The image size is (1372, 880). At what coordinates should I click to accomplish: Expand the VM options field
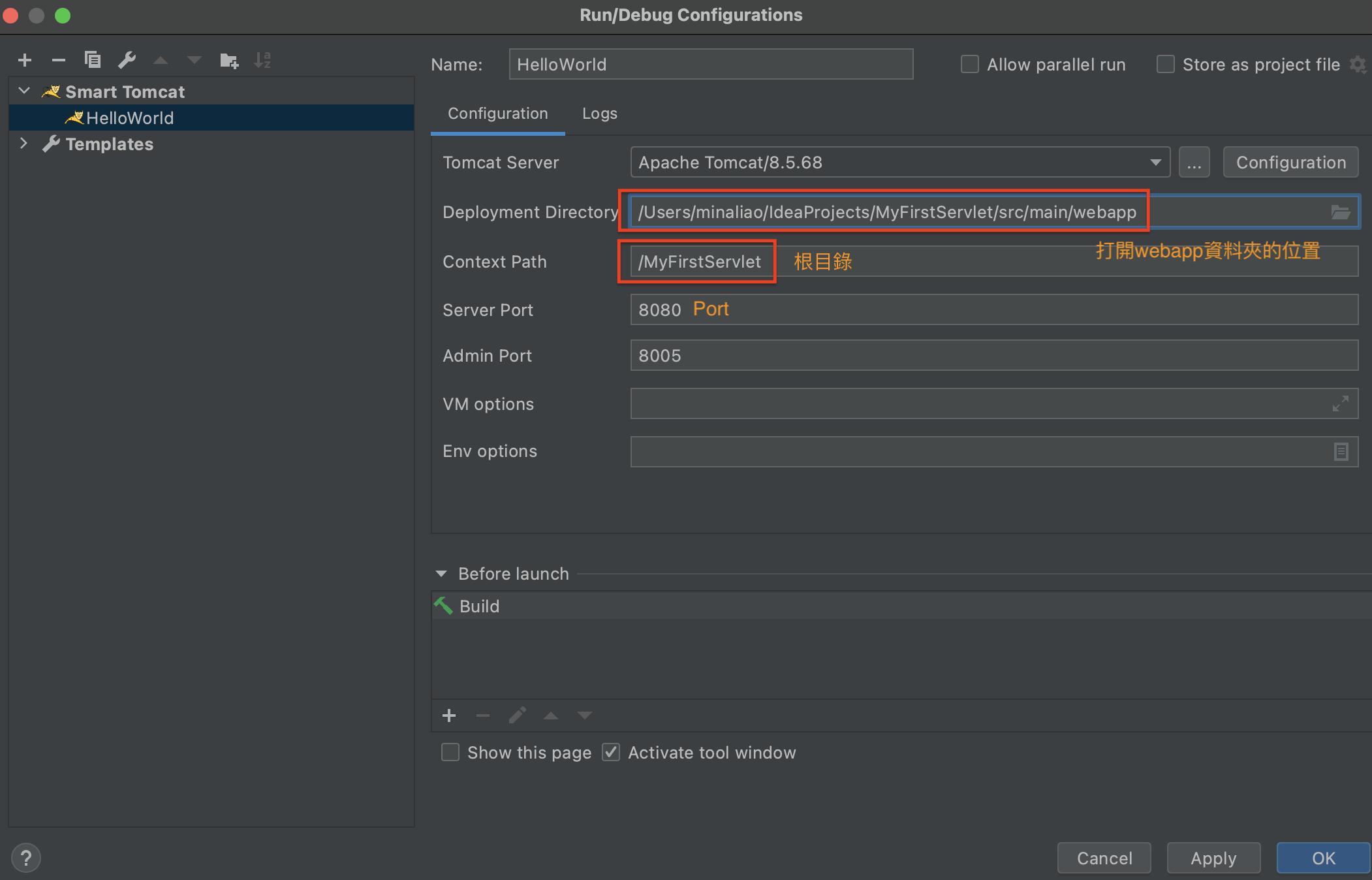click(x=1340, y=403)
